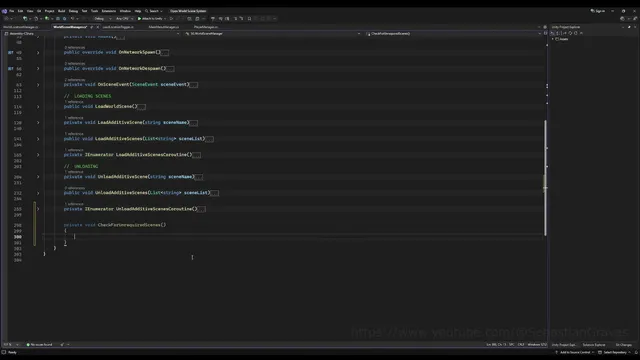Viewport: 640px width, 360px height.
Task: Switch to the LoadLocationTrigger.cs tab
Action: 118,27
